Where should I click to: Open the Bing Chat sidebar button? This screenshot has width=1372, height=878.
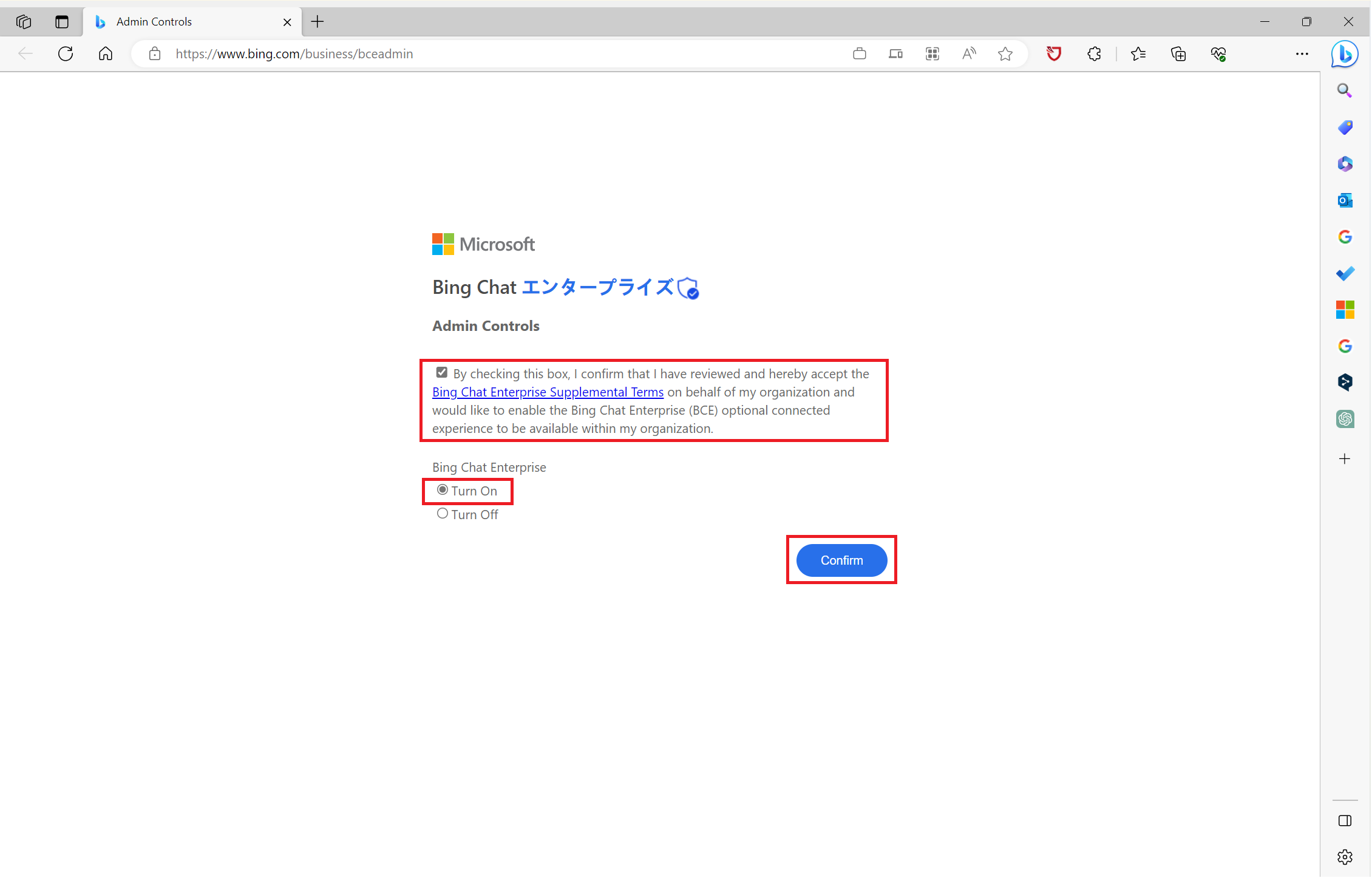pyautogui.click(x=1345, y=54)
